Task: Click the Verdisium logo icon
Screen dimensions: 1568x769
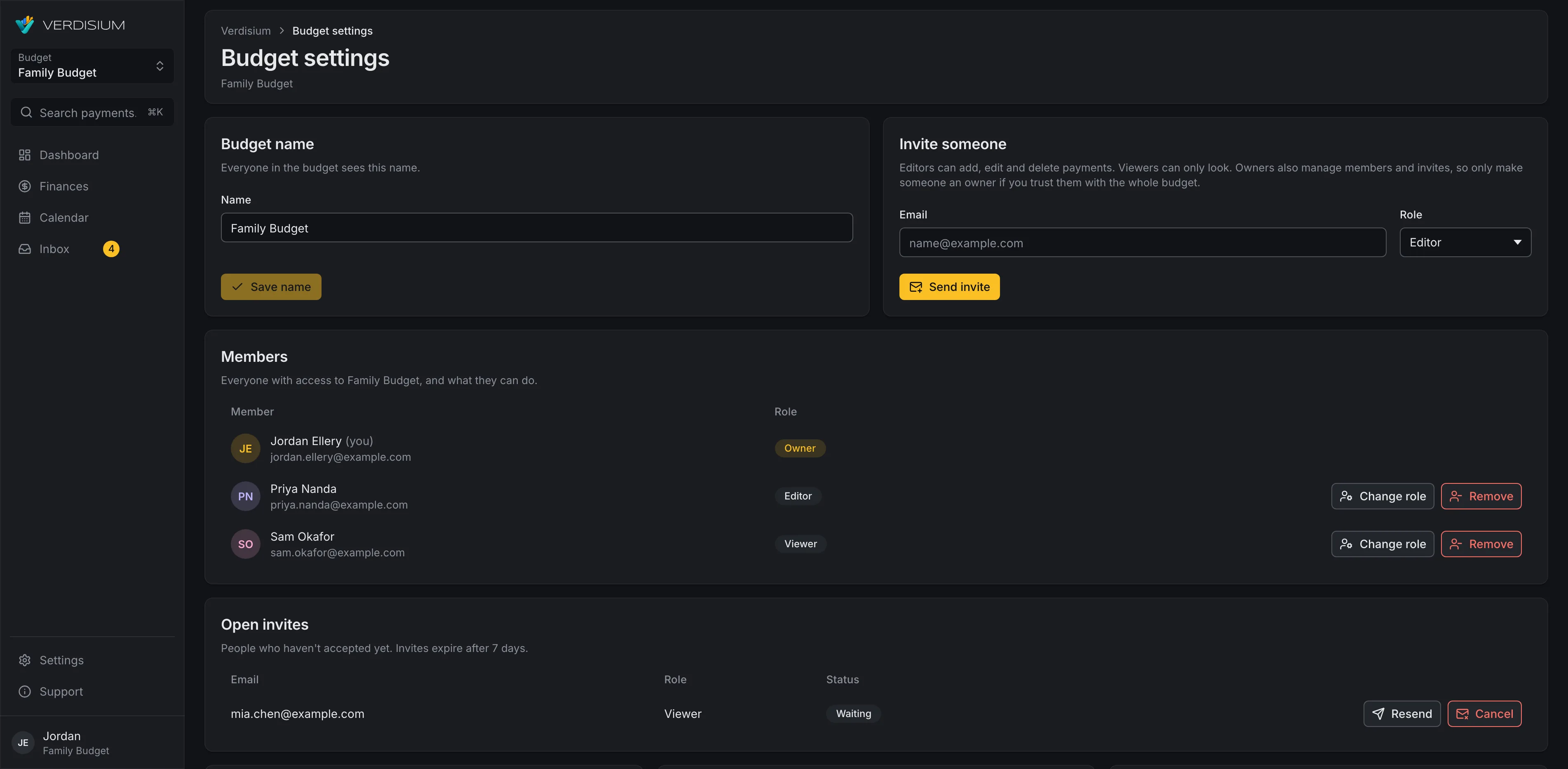Action: pos(25,25)
